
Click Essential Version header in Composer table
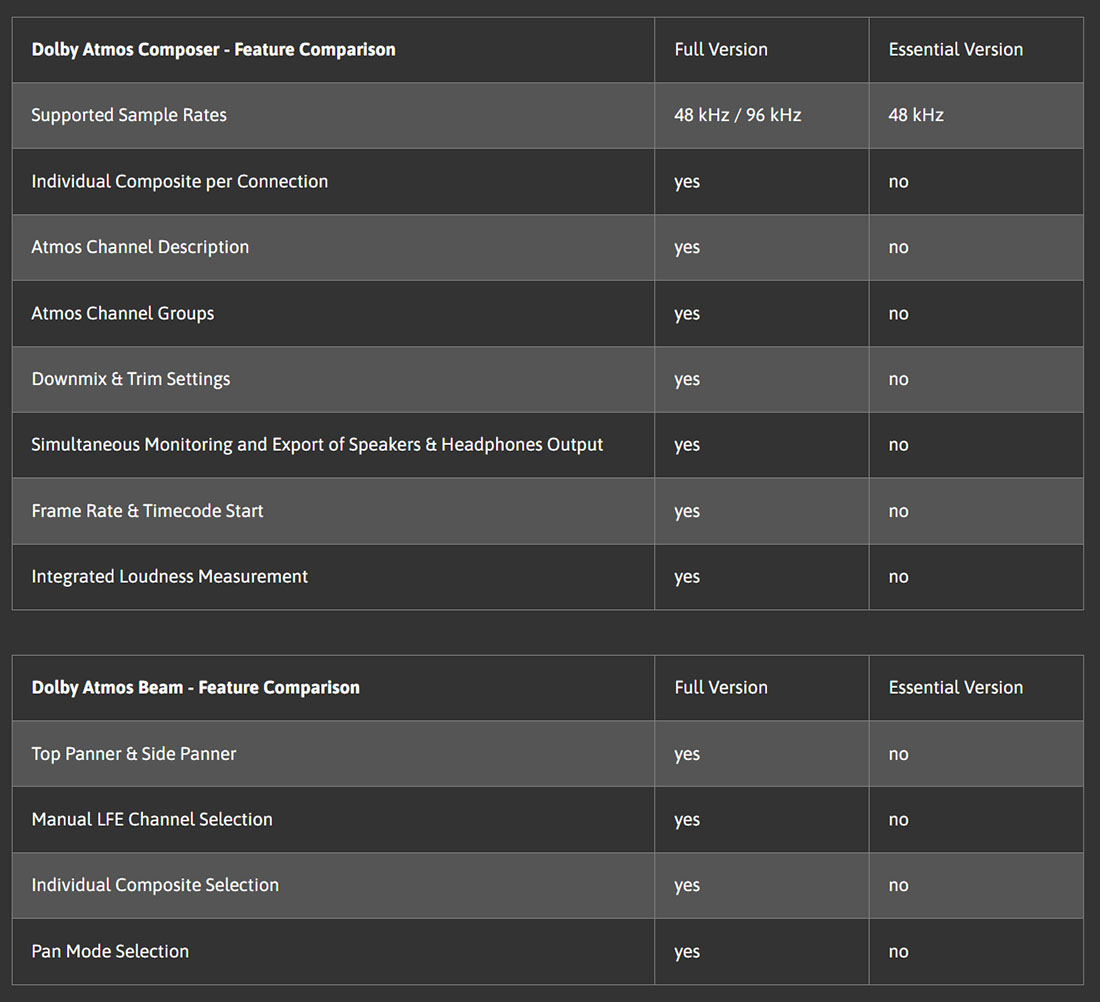[955, 50]
